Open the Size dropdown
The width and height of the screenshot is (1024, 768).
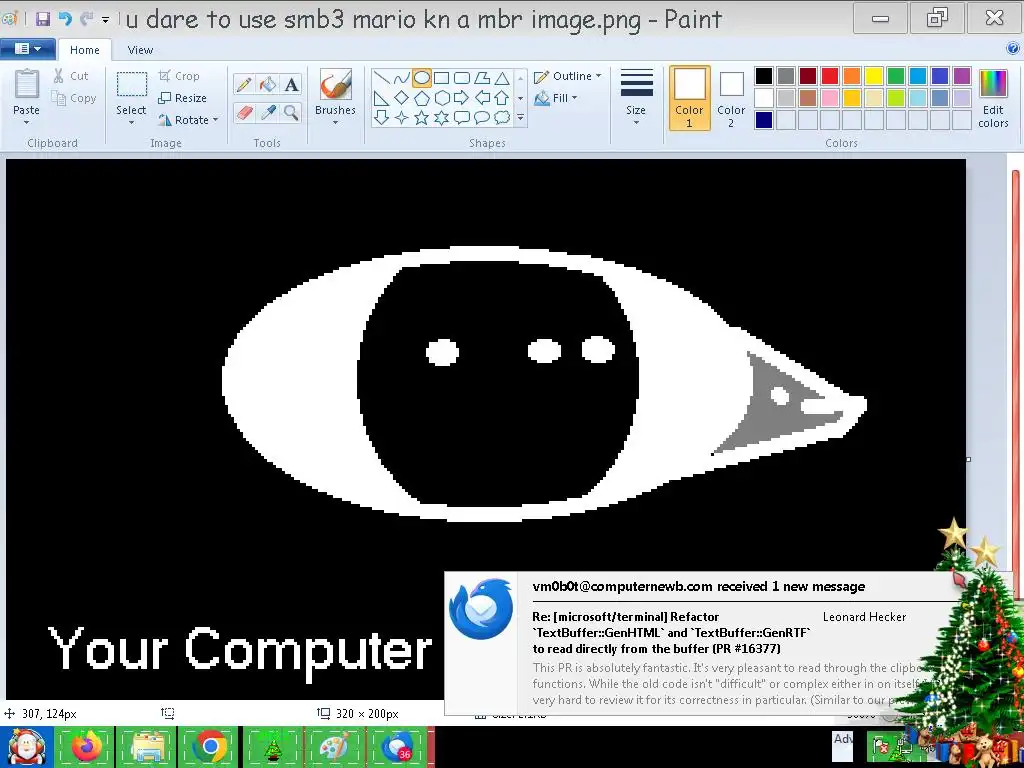coord(636,98)
